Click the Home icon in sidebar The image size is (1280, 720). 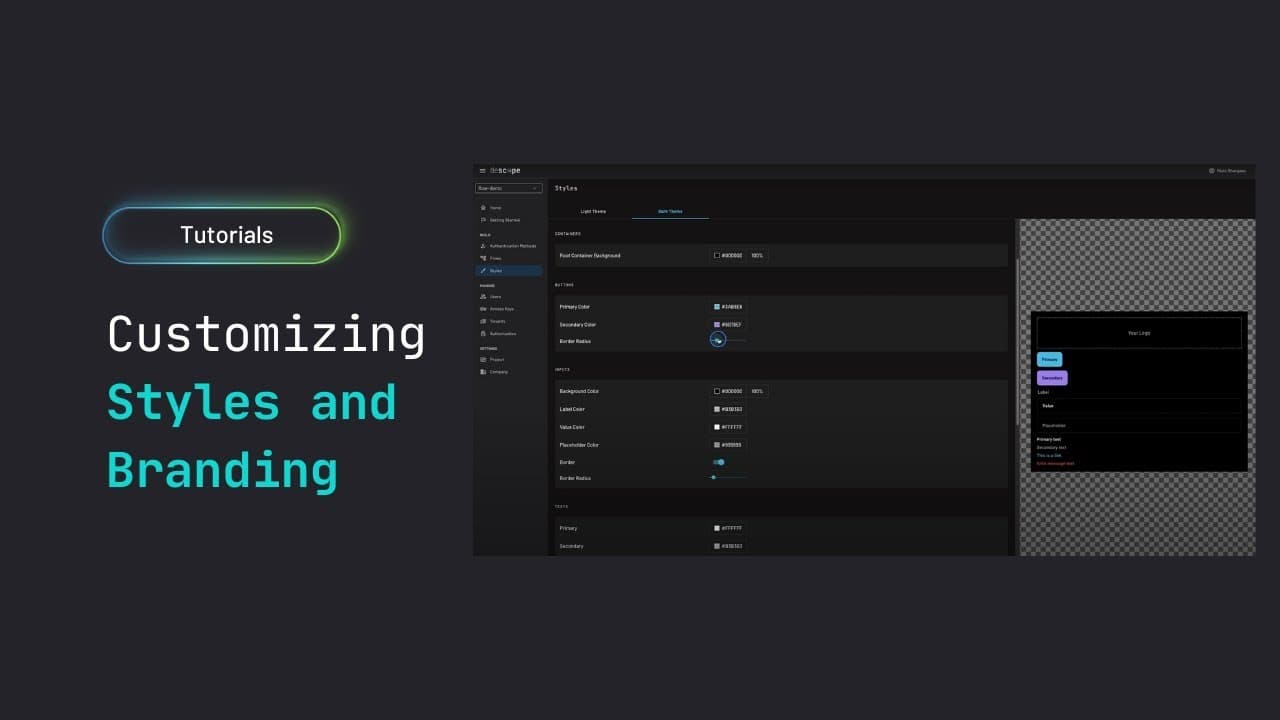coord(484,208)
